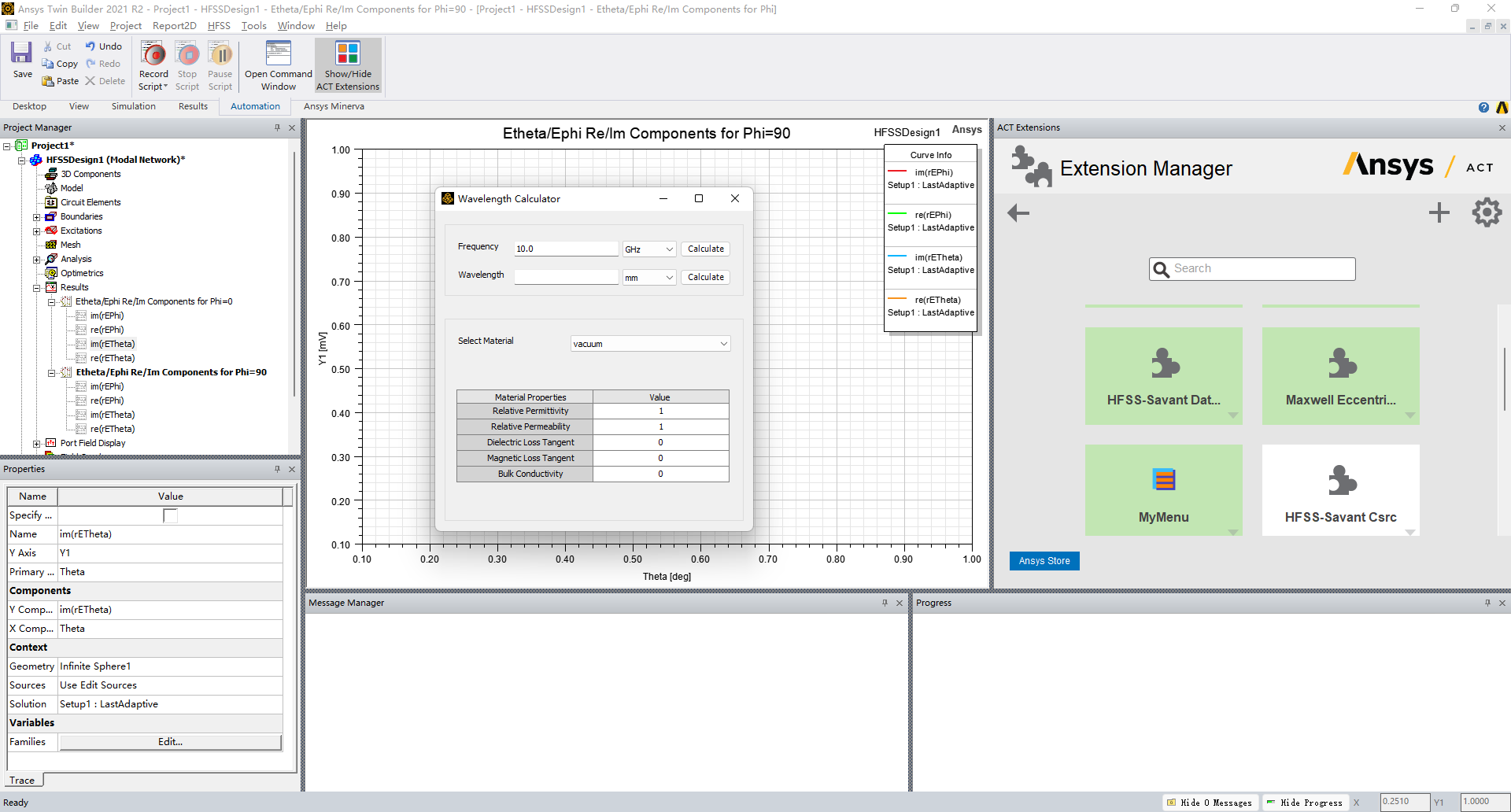Screen dimensions: 1511x812
Task: Open the Select Material vacuum dropdown
Action: coord(650,344)
